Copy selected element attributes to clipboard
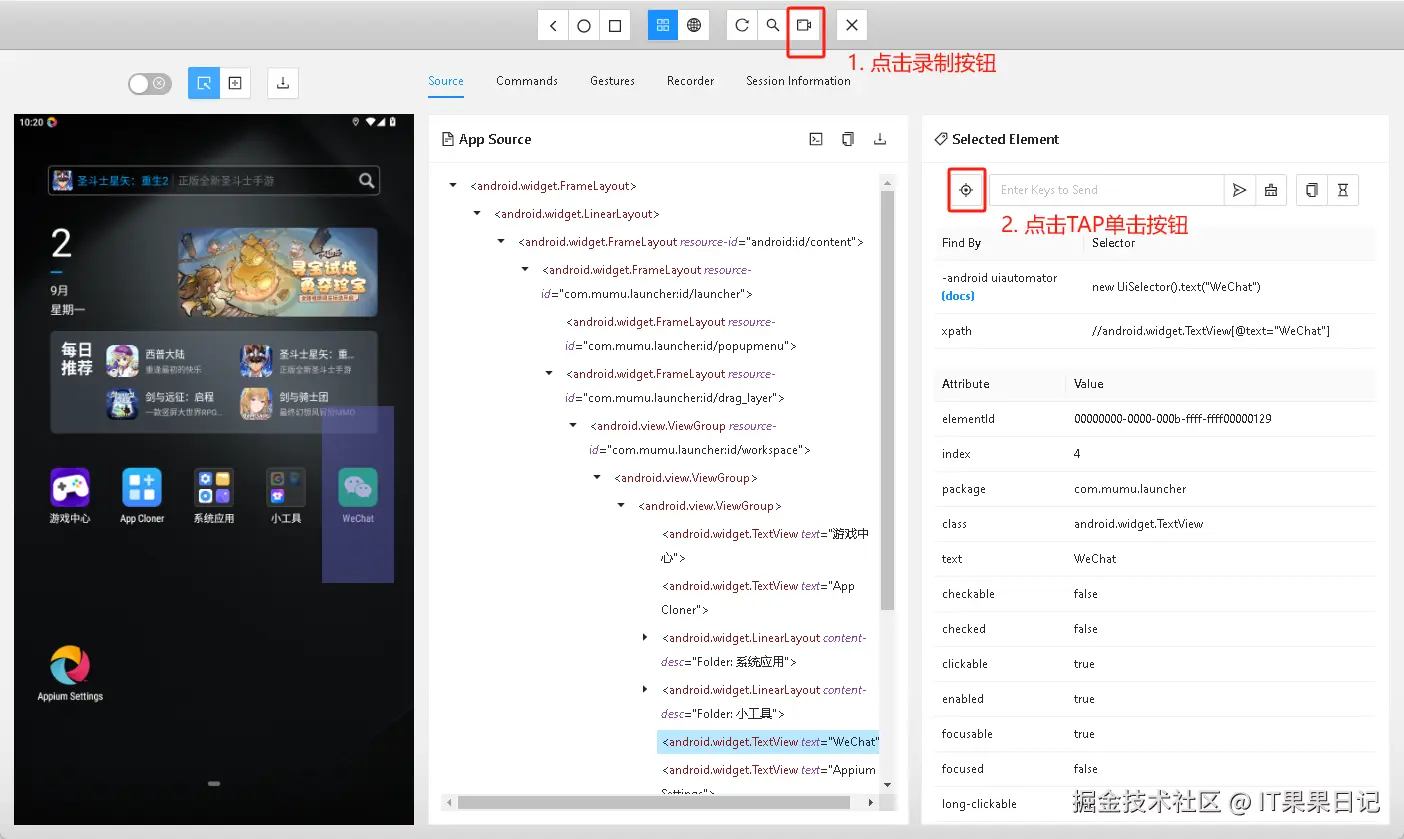The width and height of the screenshot is (1404, 839). (x=1312, y=190)
